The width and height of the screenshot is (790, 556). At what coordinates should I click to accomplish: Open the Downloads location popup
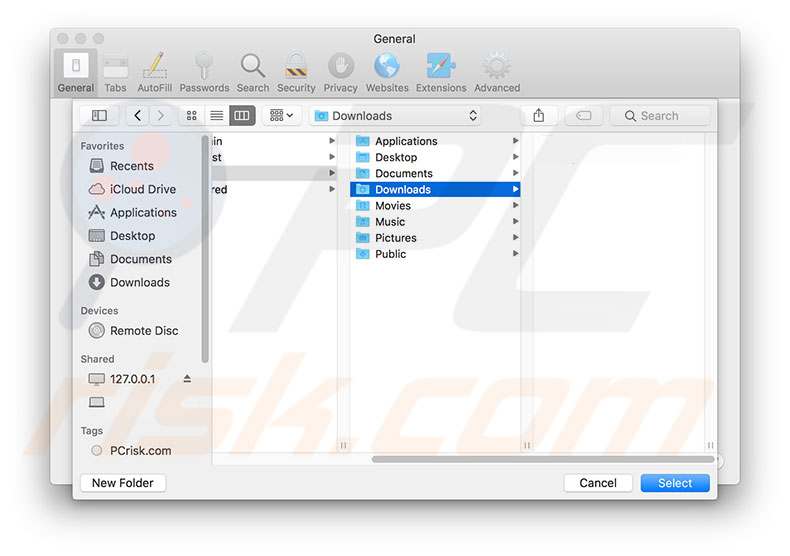coord(395,116)
